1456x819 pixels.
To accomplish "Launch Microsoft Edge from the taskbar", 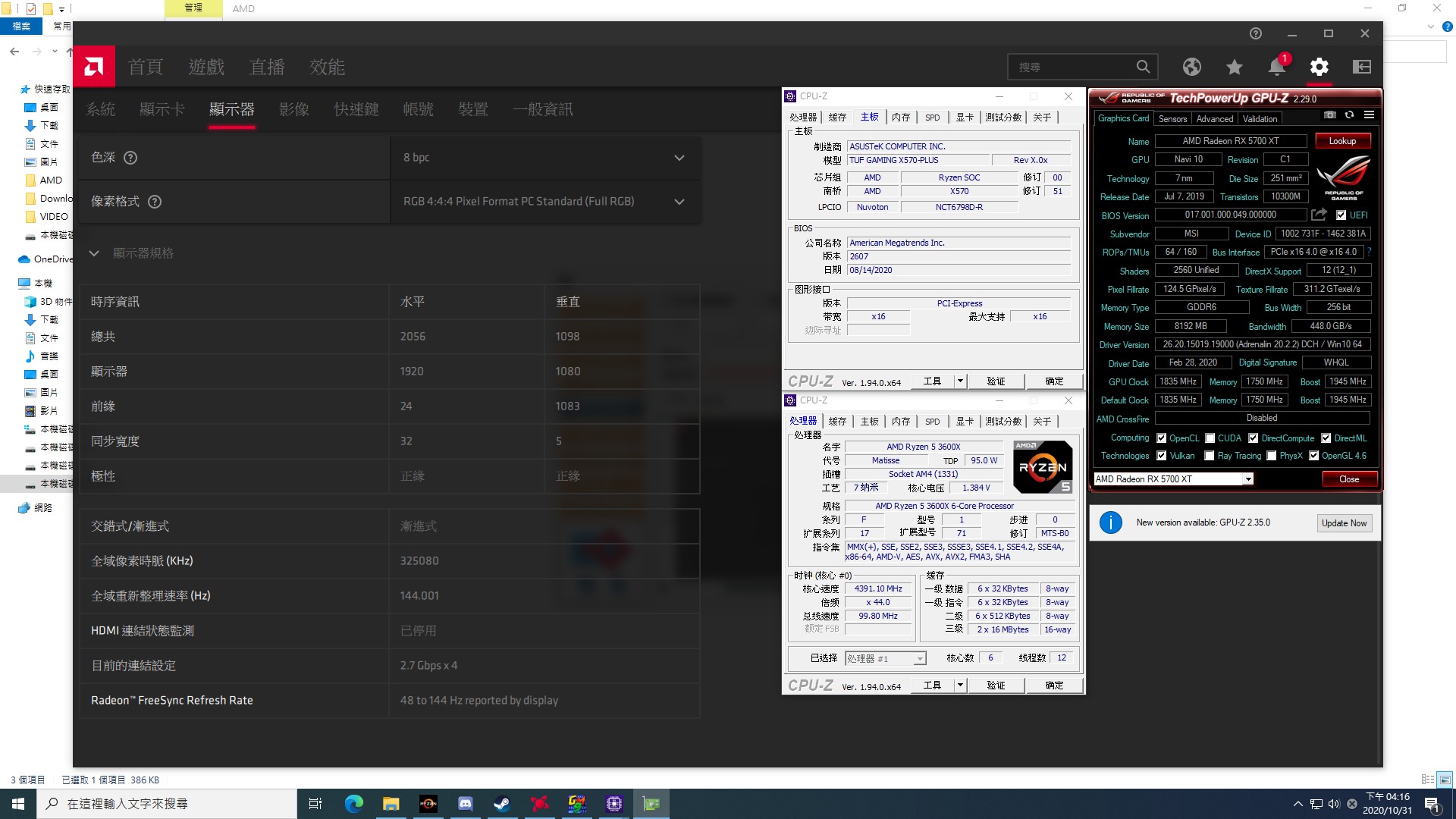I will click(354, 804).
